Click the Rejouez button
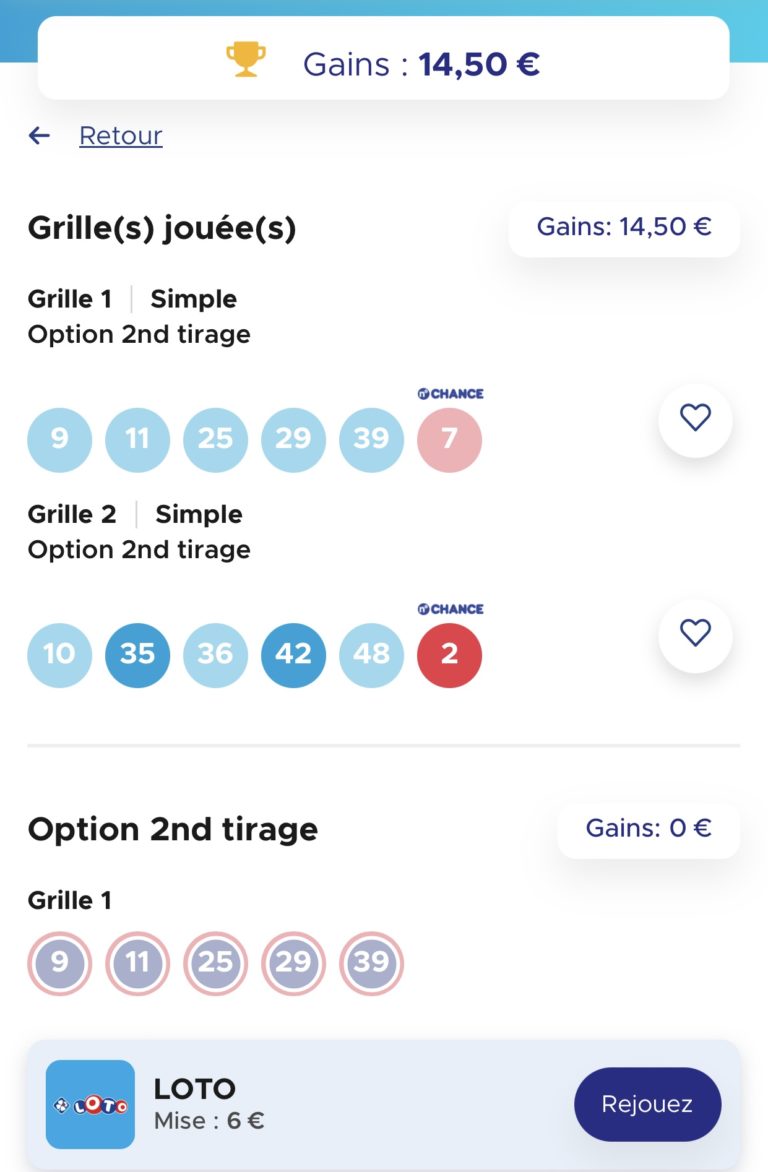768x1172 pixels. pyautogui.click(x=648, y=1104)
